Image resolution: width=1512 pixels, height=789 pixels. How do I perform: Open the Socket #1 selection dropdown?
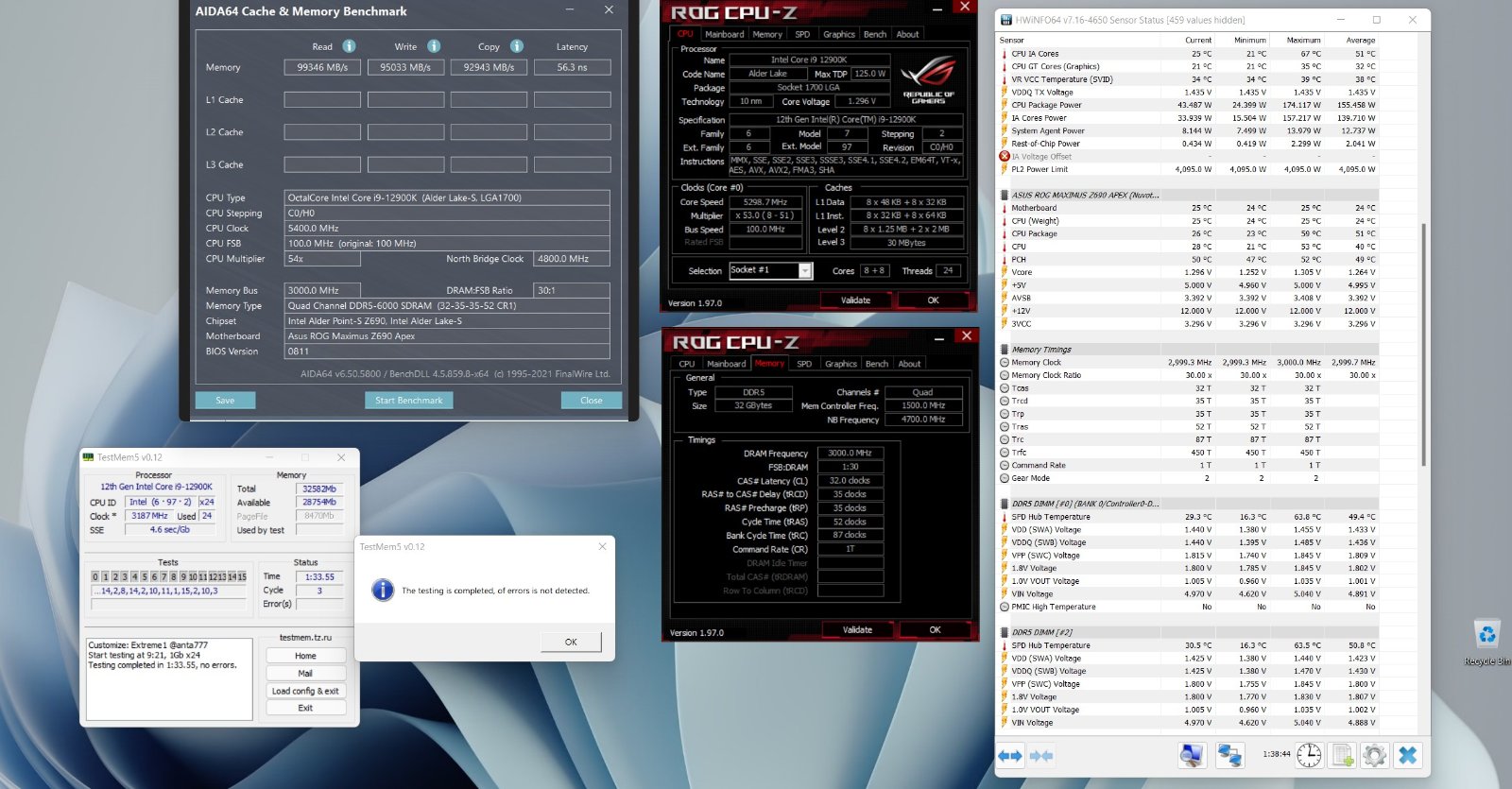pos(805,271)
